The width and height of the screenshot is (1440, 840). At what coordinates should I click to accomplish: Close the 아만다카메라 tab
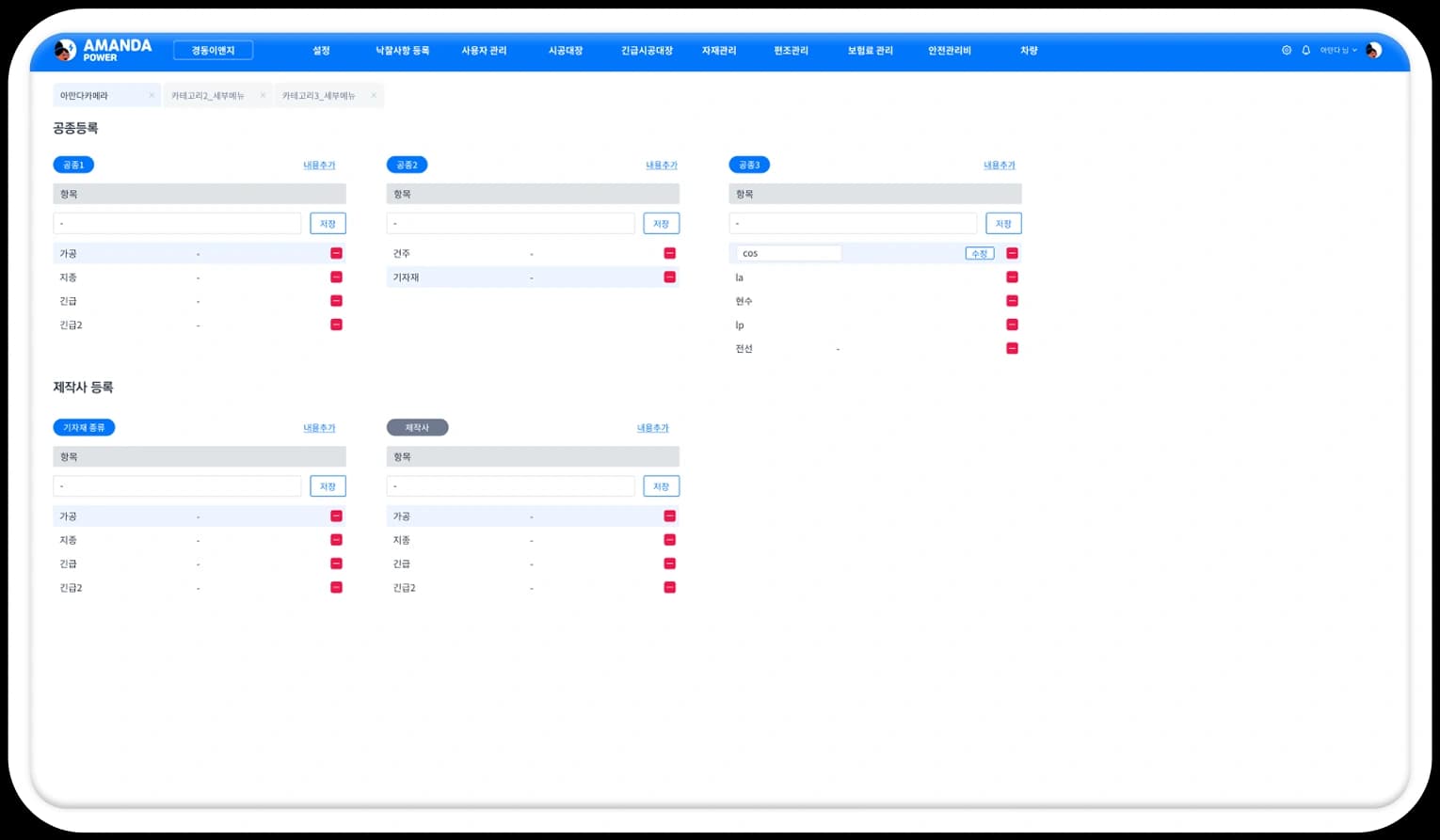click(152, 96)
